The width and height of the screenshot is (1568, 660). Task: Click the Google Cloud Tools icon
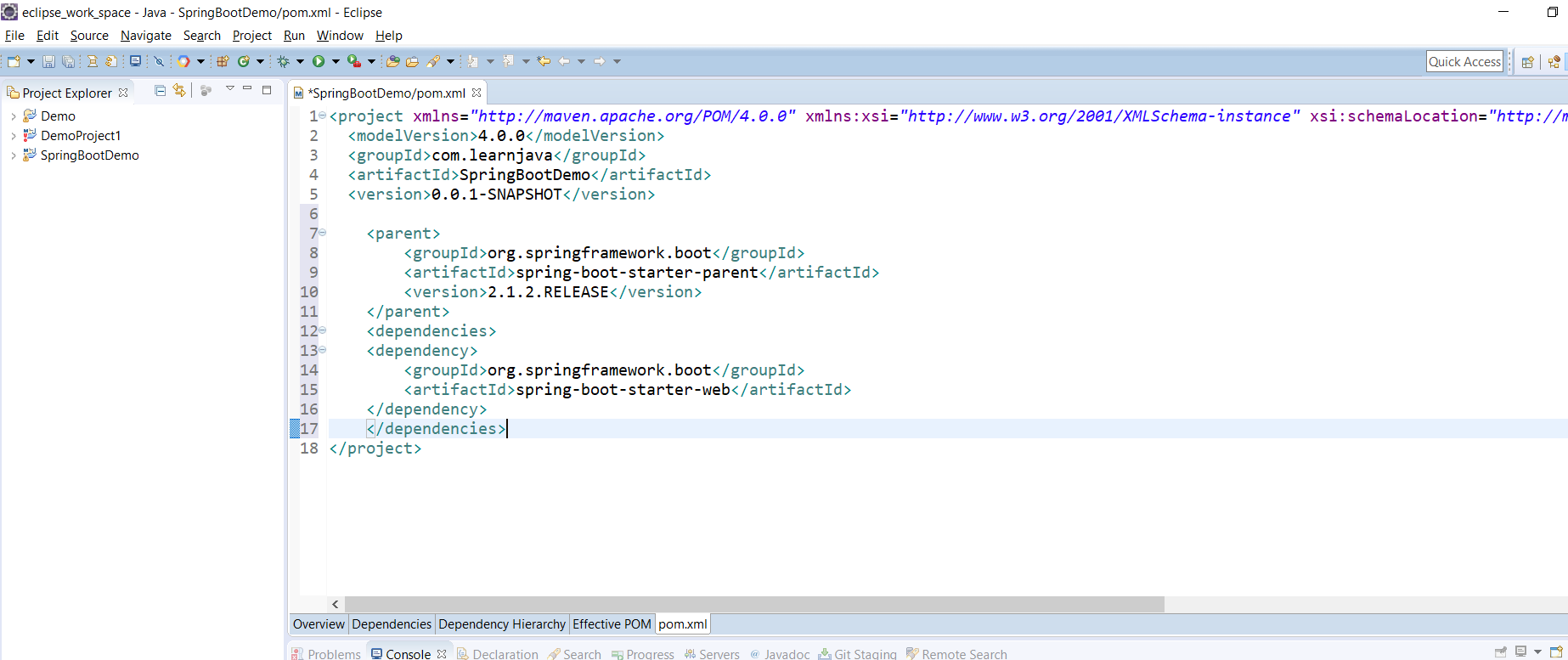(x=183, y=61)
